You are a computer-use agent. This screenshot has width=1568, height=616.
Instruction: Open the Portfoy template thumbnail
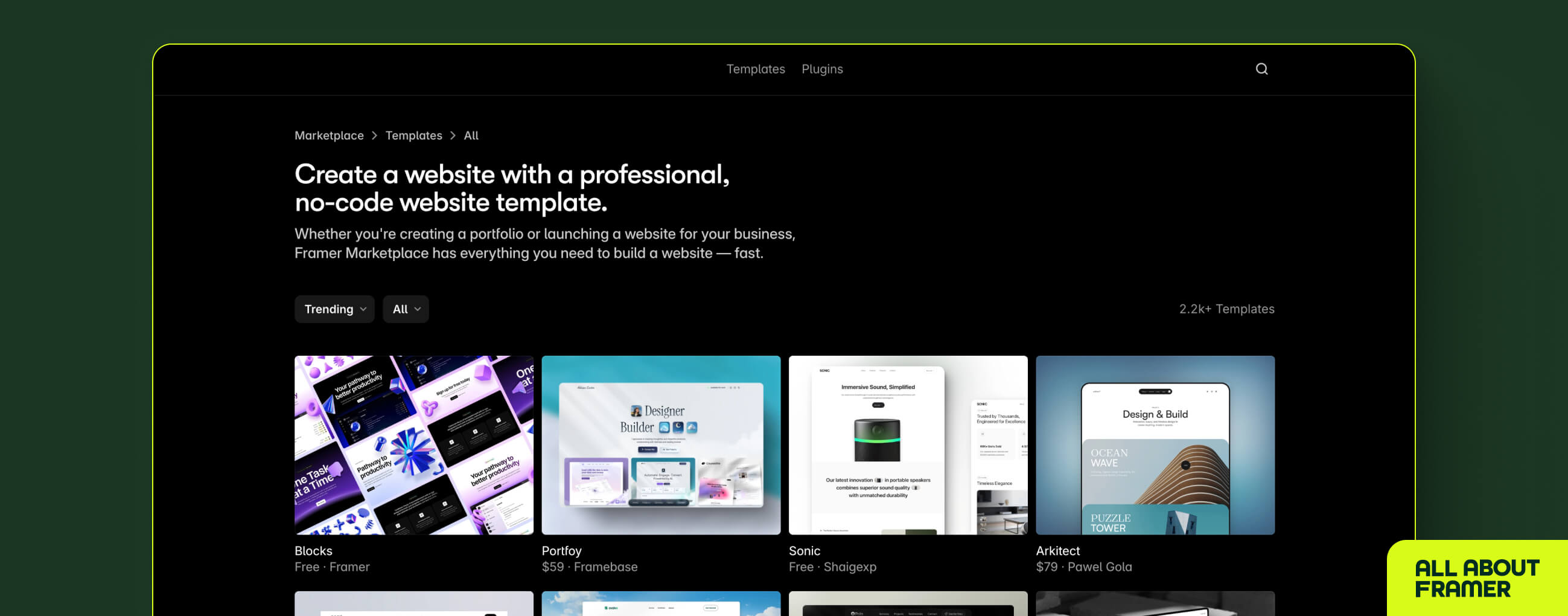click(x=661, y=446)
